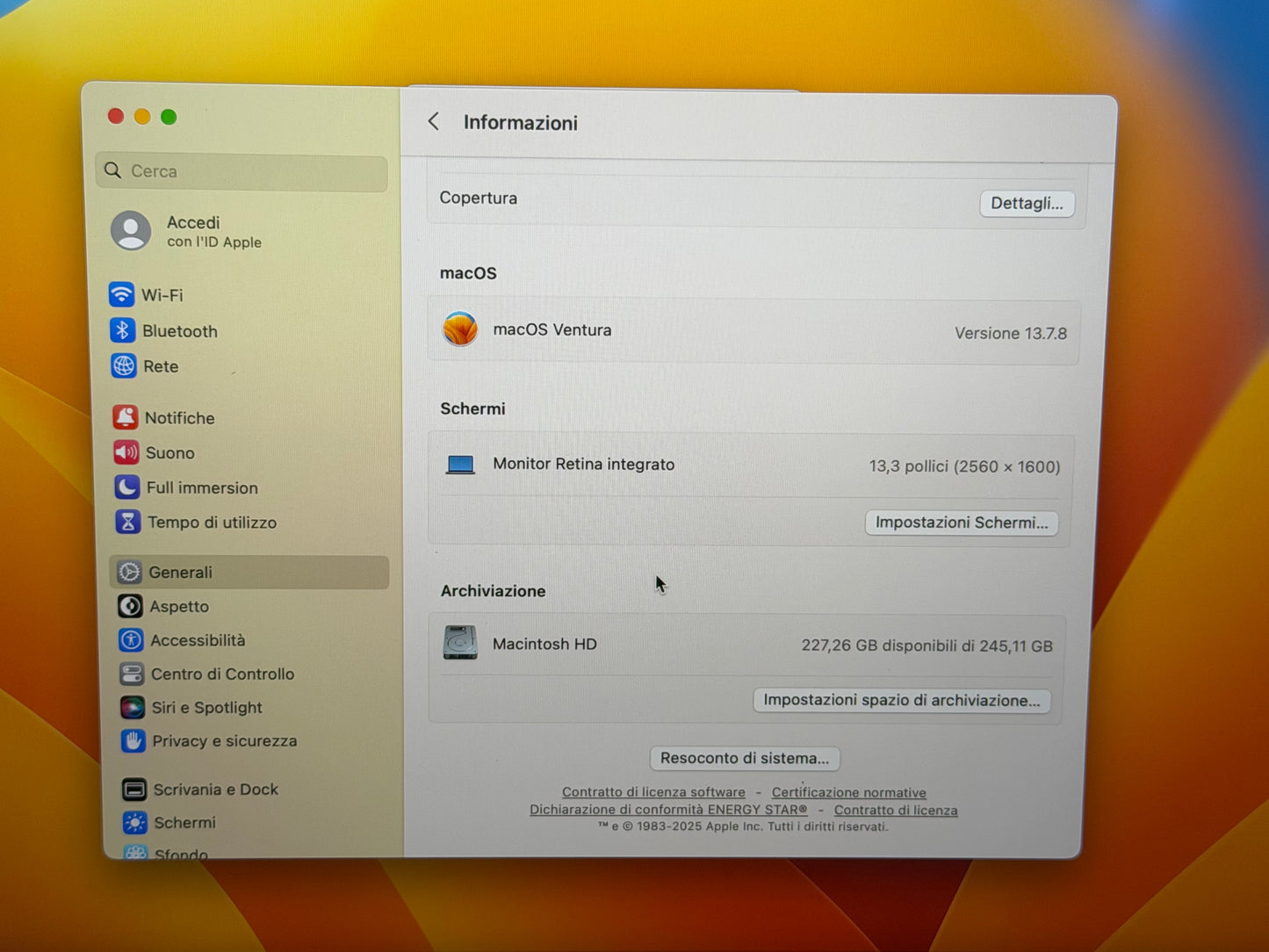
Task: Click the Siri e Spotlight icon
Action: 133,707
